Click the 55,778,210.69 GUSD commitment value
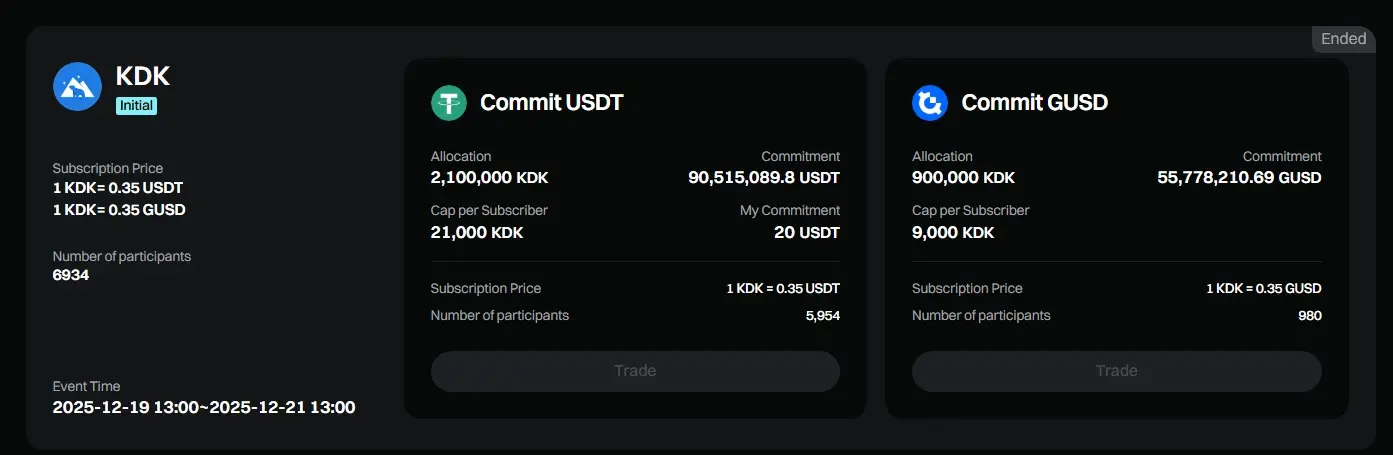Viewport: 1393px width, 455px height. pos(1239,178)
